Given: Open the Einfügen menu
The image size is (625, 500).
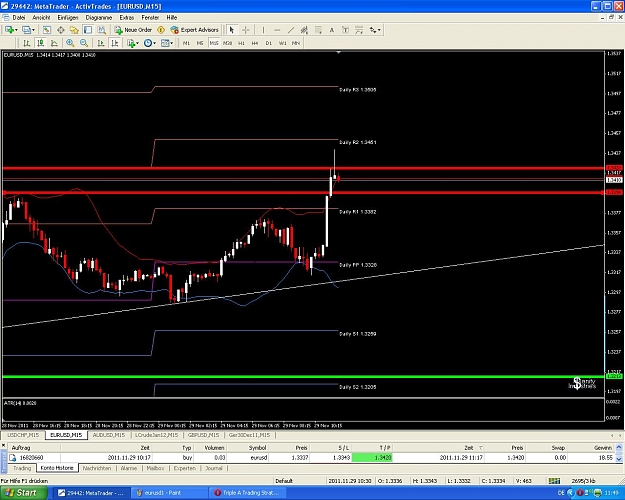Looking at the screenshot, I should [68, 18].
